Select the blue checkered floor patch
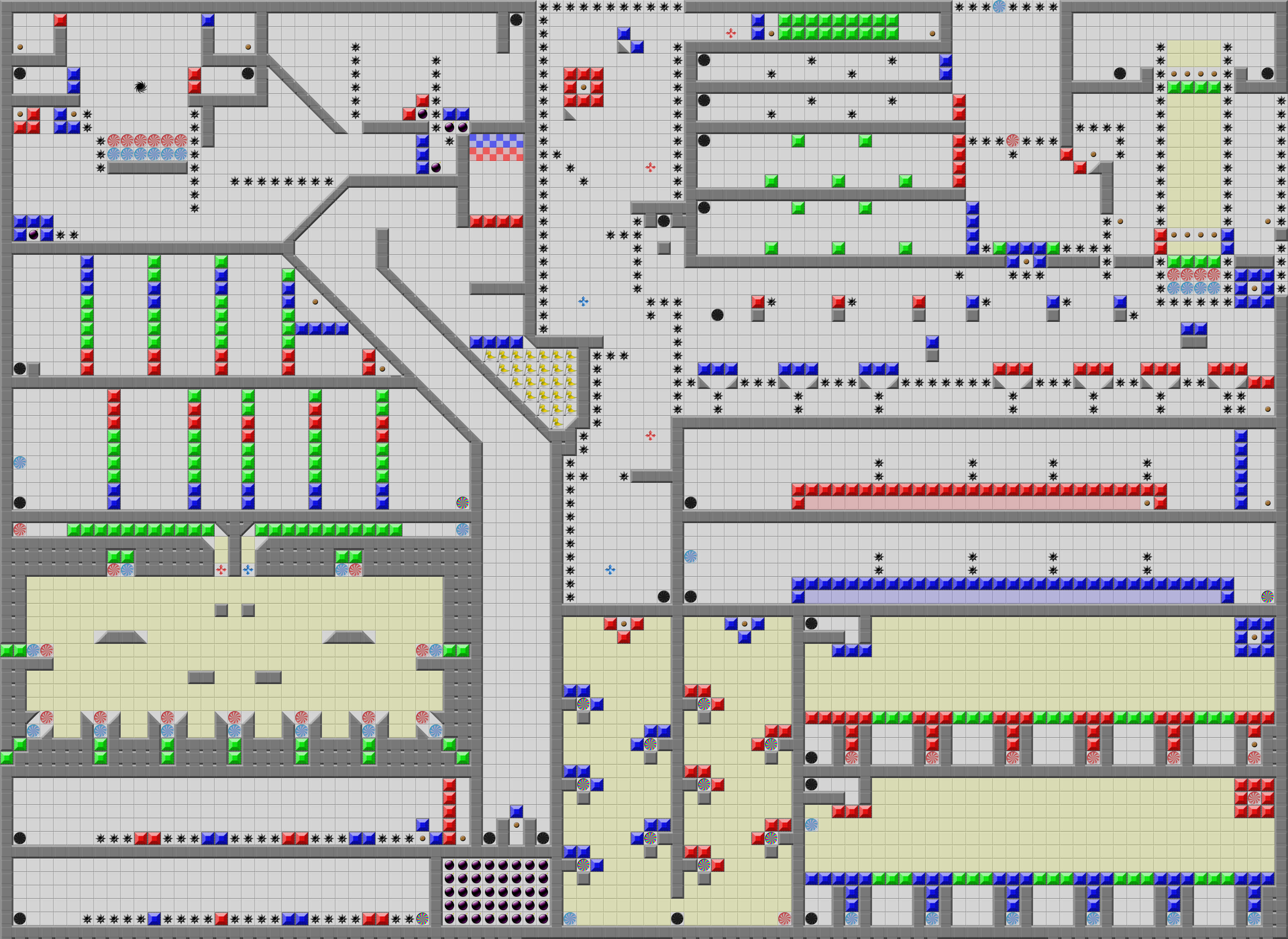 tap(496, 141)
